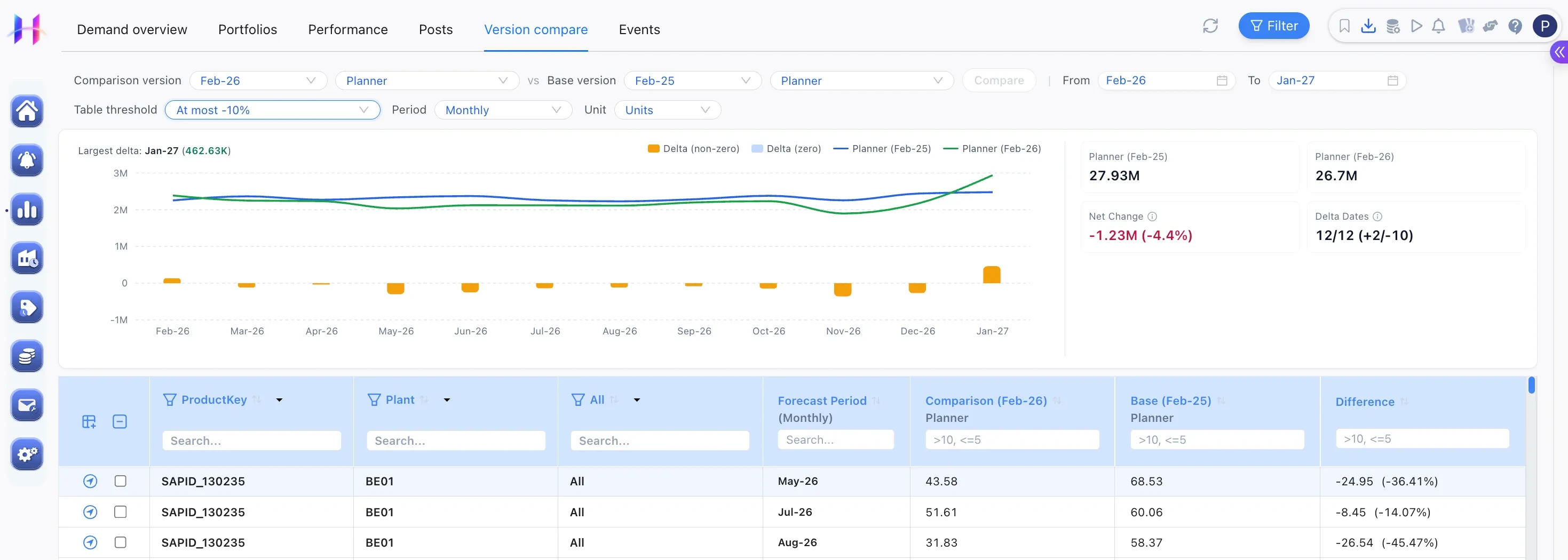Open the database settings icon in the top toolbar

(x=1393, y=26)
